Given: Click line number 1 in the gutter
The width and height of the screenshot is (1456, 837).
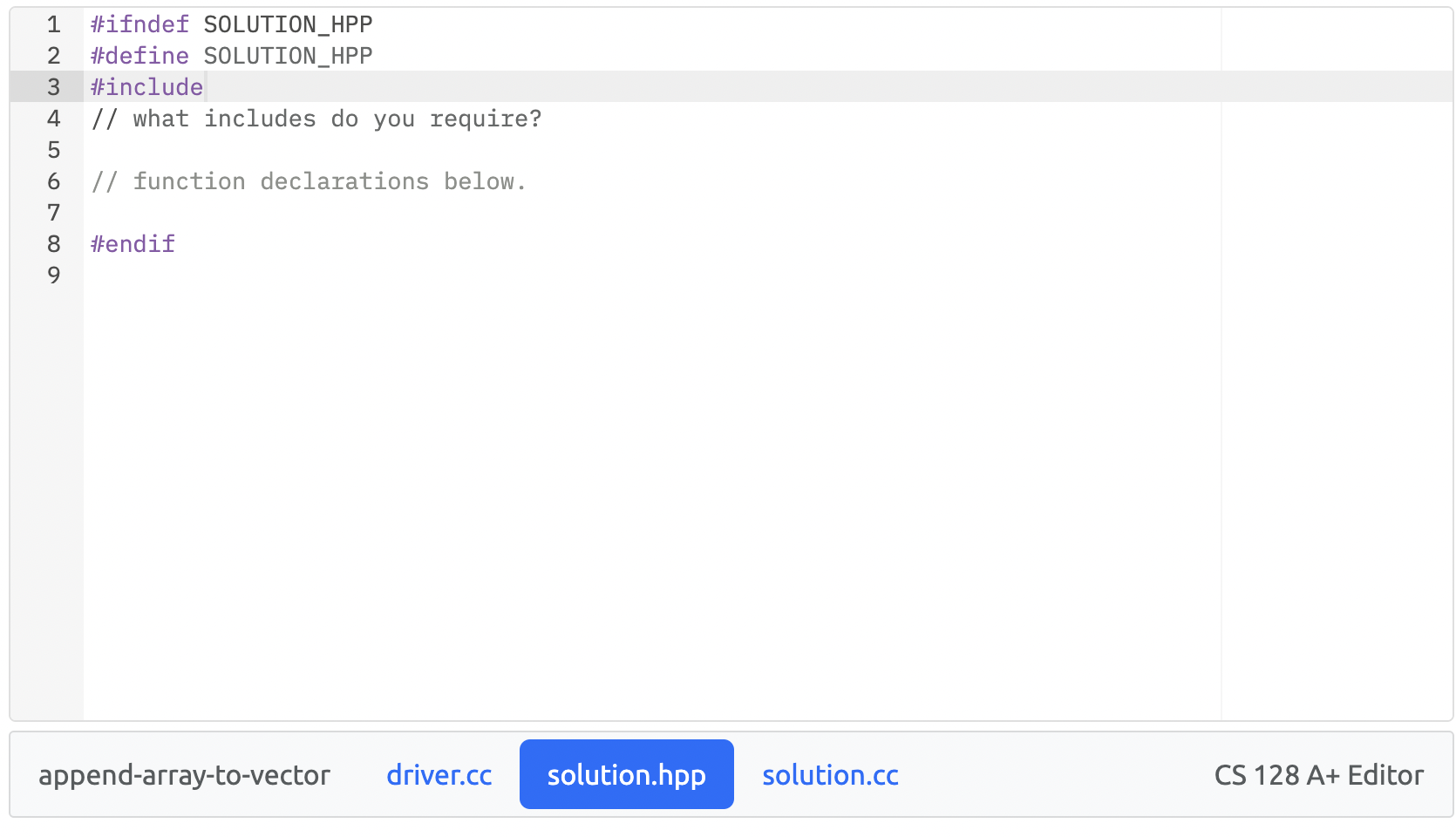Looking at the screenshot, I should 53,24.
